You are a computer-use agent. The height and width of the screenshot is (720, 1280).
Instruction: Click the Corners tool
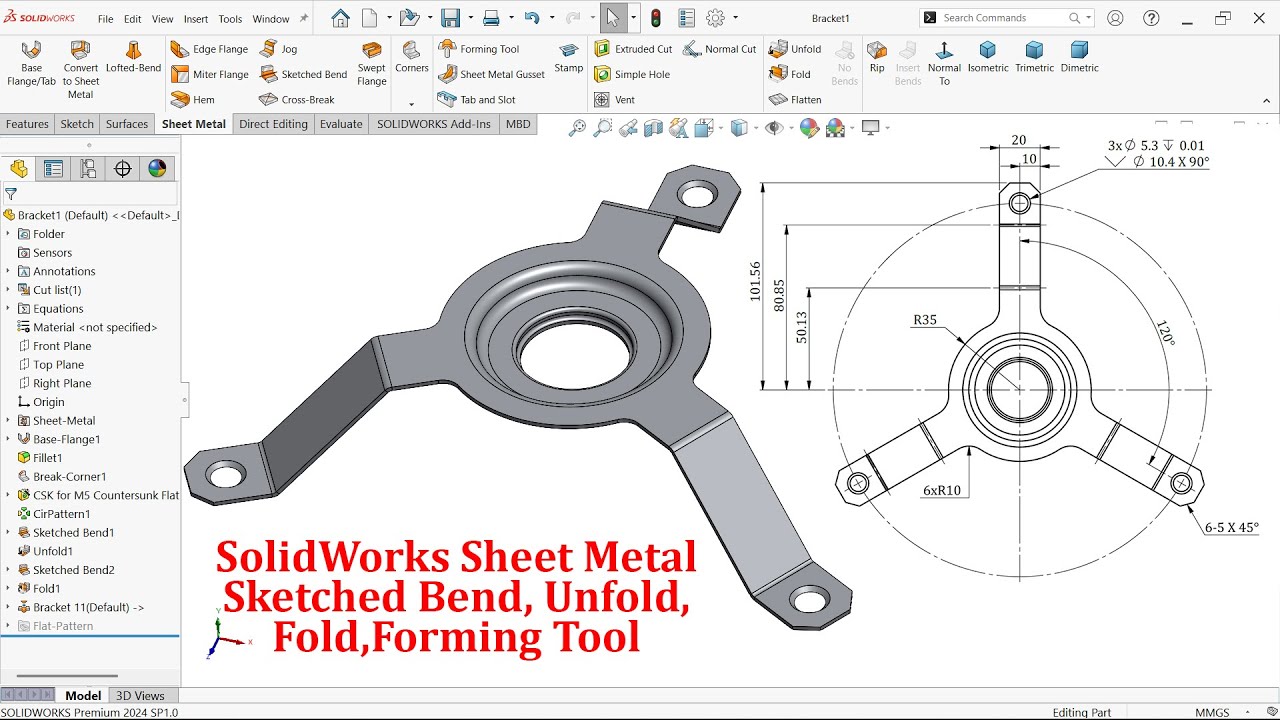tap(411, 57)
